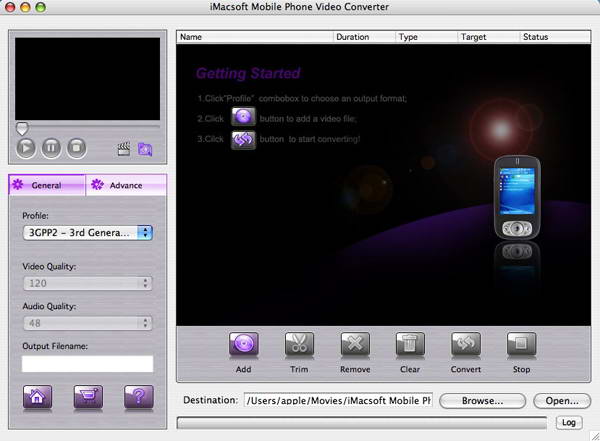
Task: Click the Add video disc icon in the toolbar
Action: tap(244, 344)
